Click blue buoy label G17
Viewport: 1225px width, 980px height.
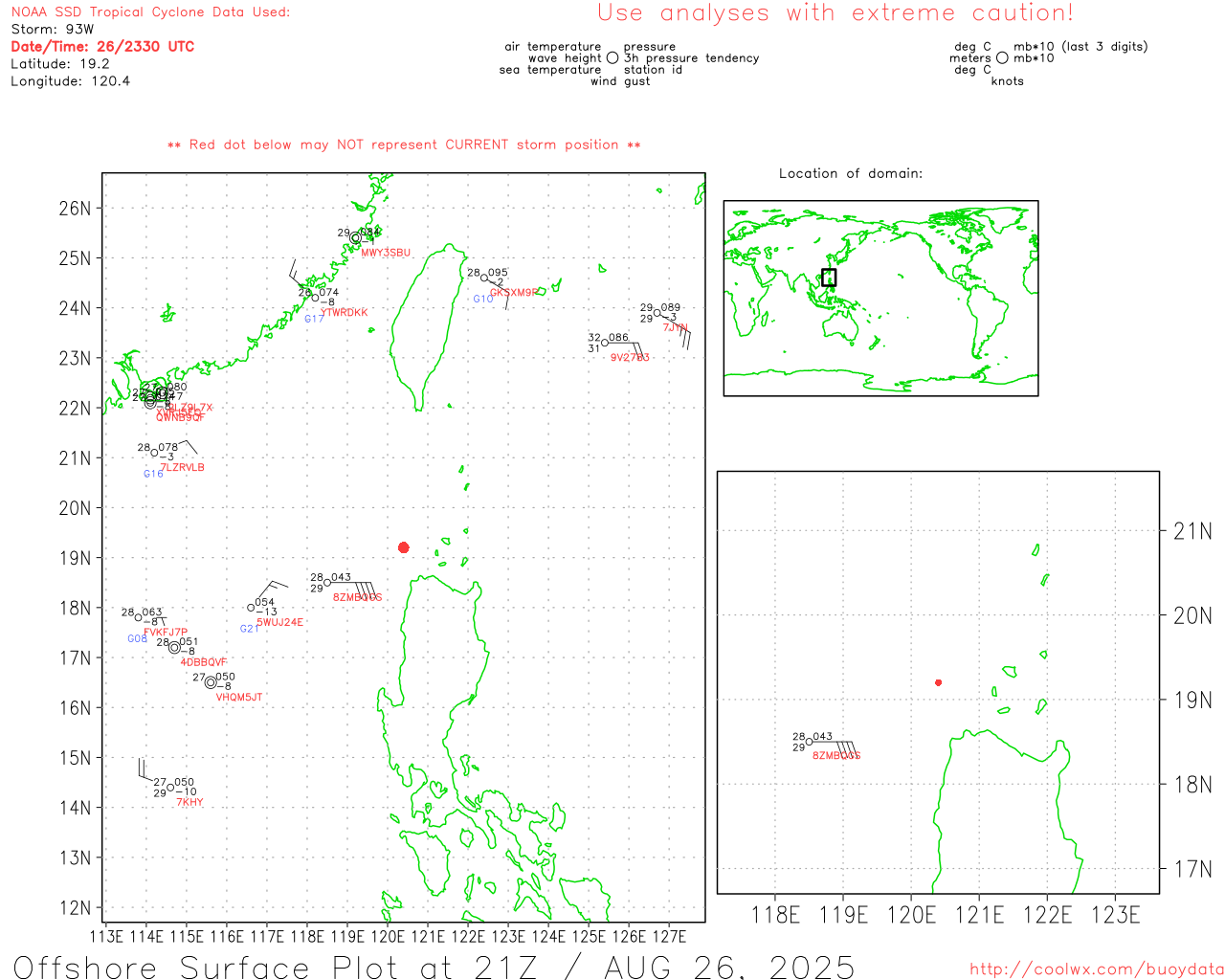pos(314,319)
